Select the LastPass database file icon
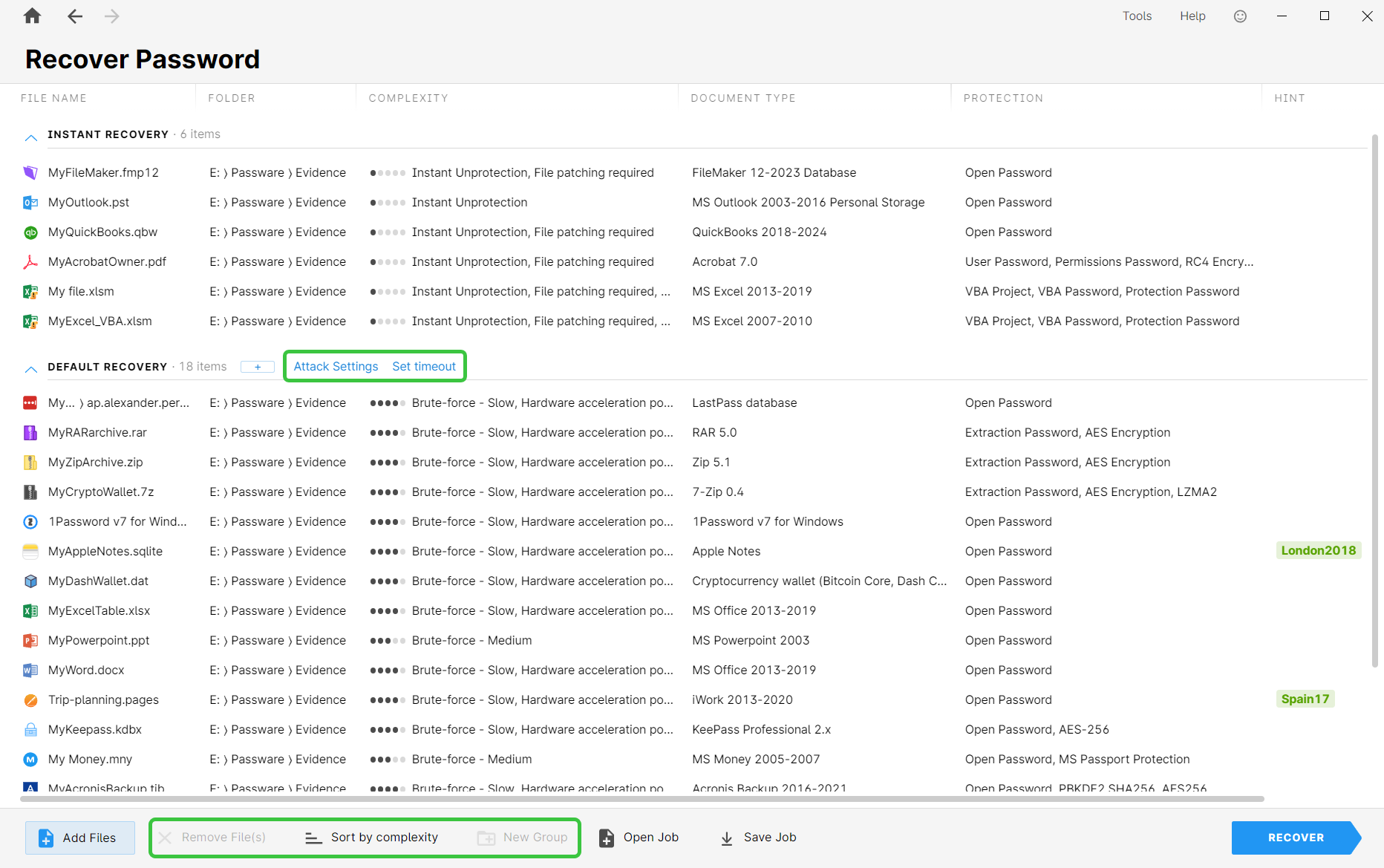1384x868 pixels. [30, 402]
